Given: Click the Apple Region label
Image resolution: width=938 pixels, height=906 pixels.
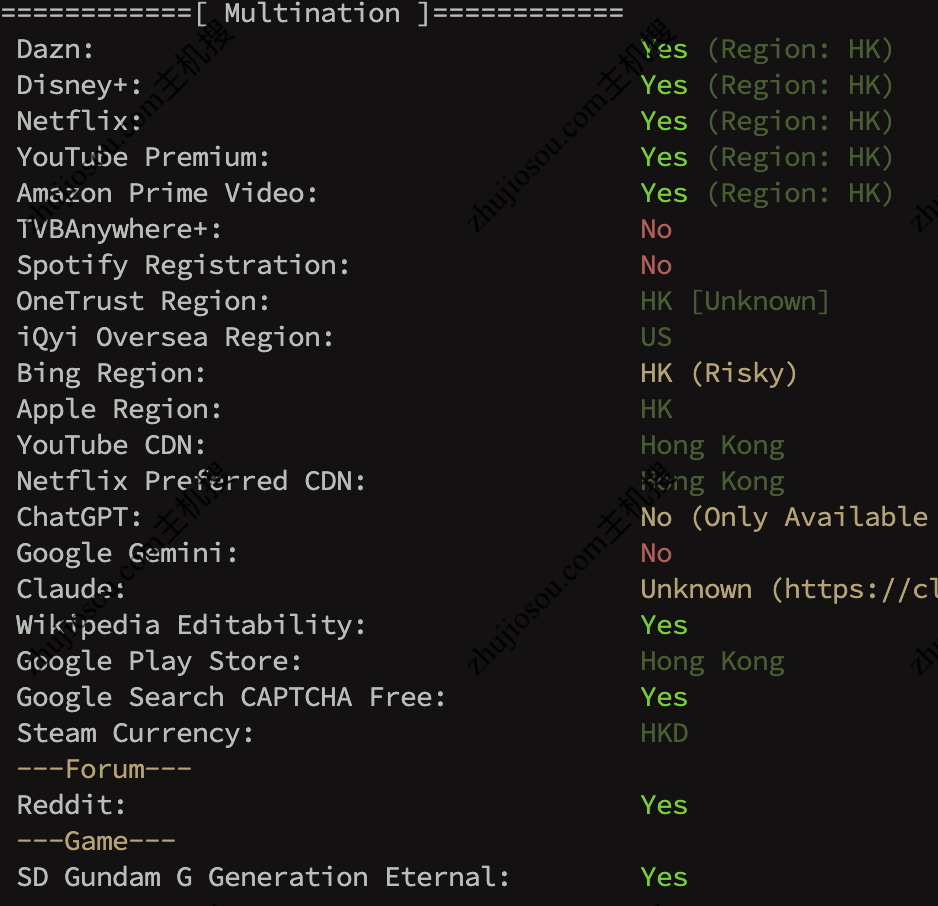Looking at the screenshot, I should pyautogui.click(x=119, y=409).
